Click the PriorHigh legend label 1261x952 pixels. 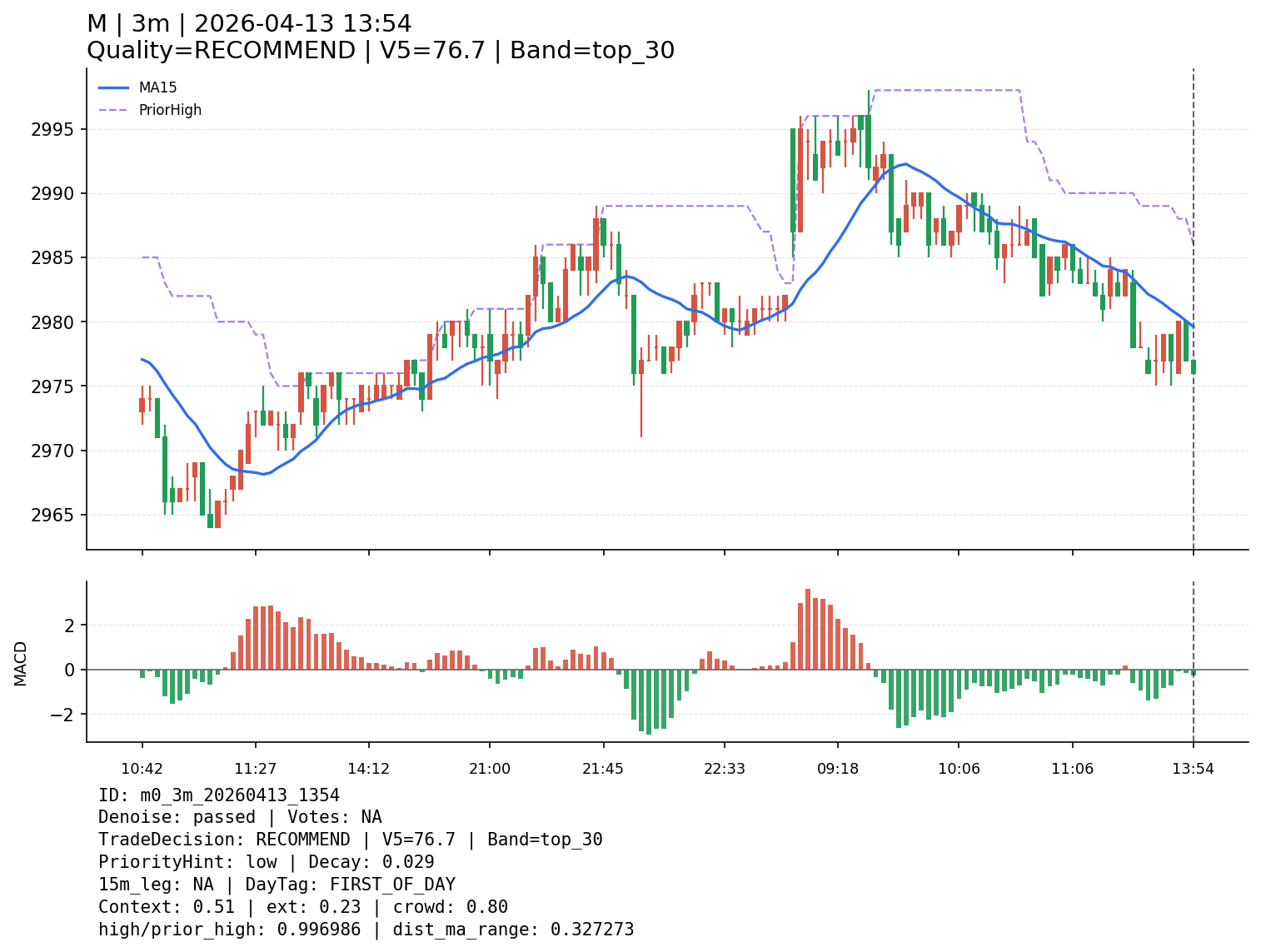tap(170, 110)
